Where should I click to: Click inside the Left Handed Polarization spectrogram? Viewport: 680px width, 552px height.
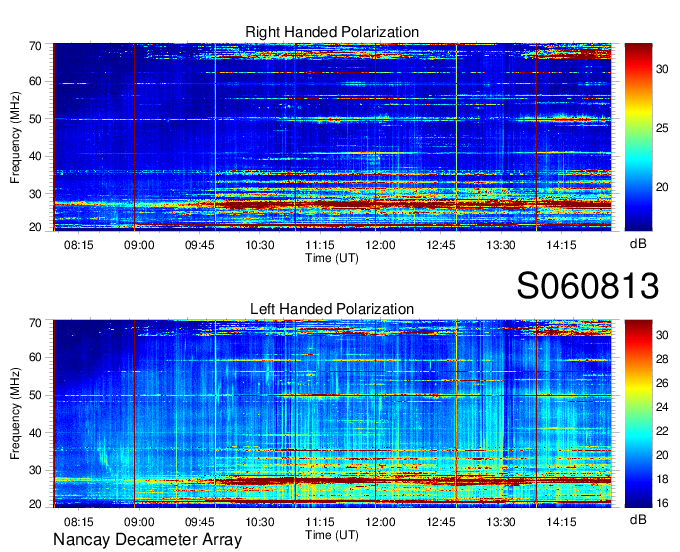[332, 414]
